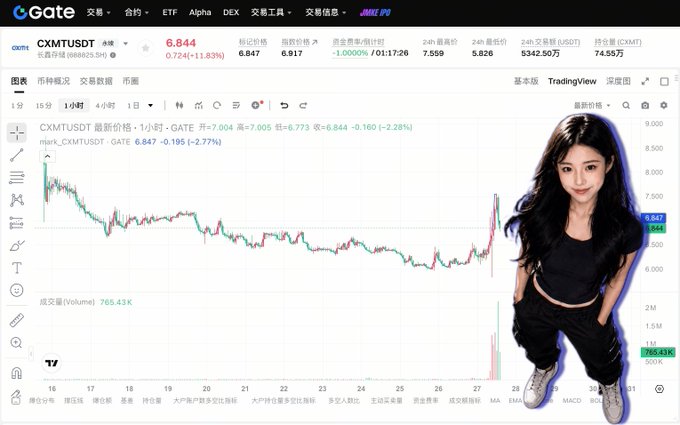Collapse the chart legend chevron
This screenshot has width=680, height=425.
click(47, 156)
